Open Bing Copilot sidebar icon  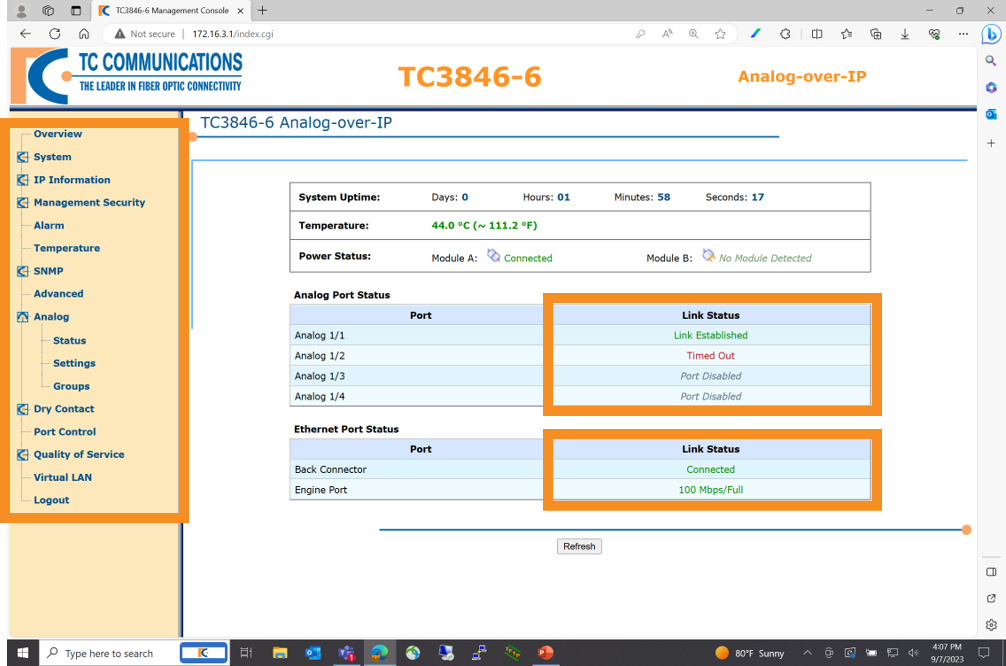click(991, 33)
